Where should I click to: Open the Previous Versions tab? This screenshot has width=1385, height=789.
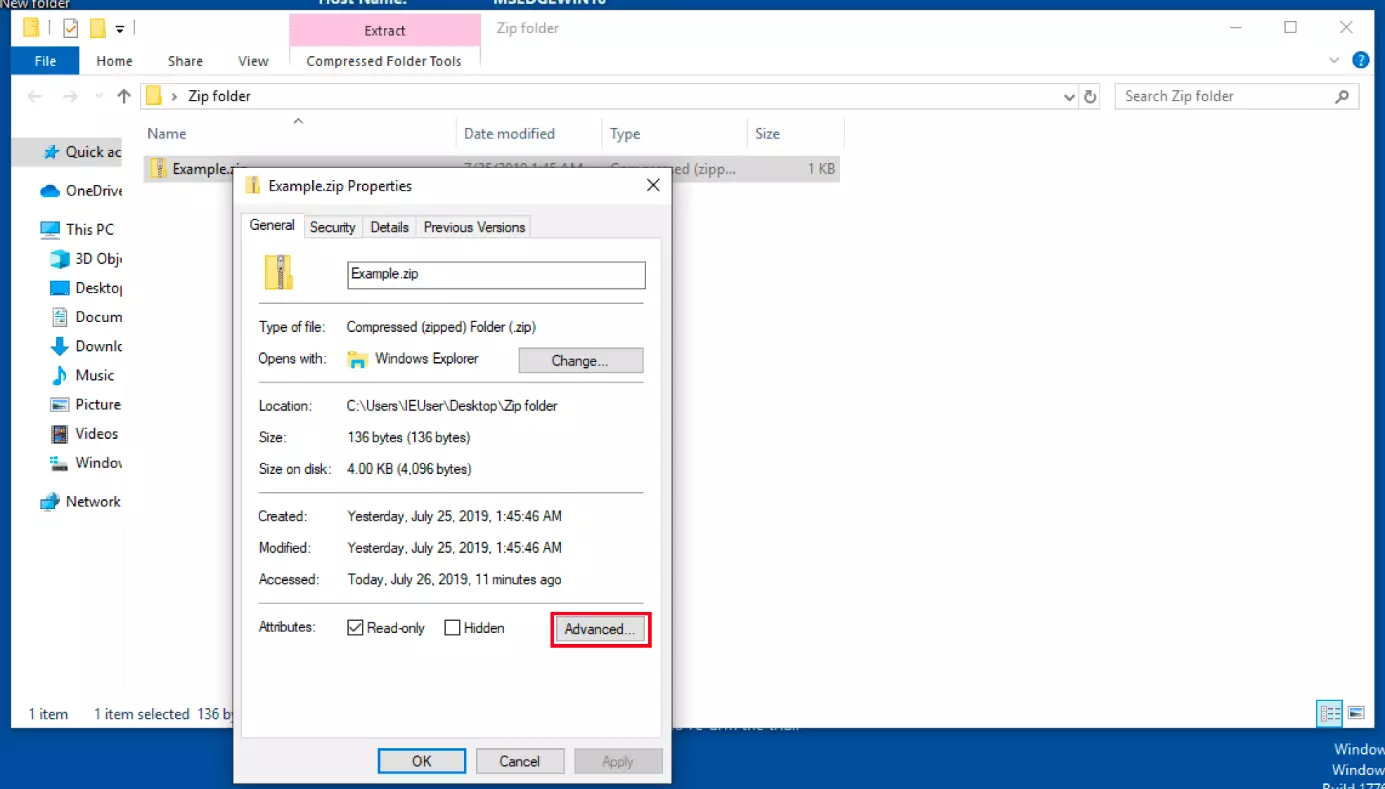coord(474,227)
